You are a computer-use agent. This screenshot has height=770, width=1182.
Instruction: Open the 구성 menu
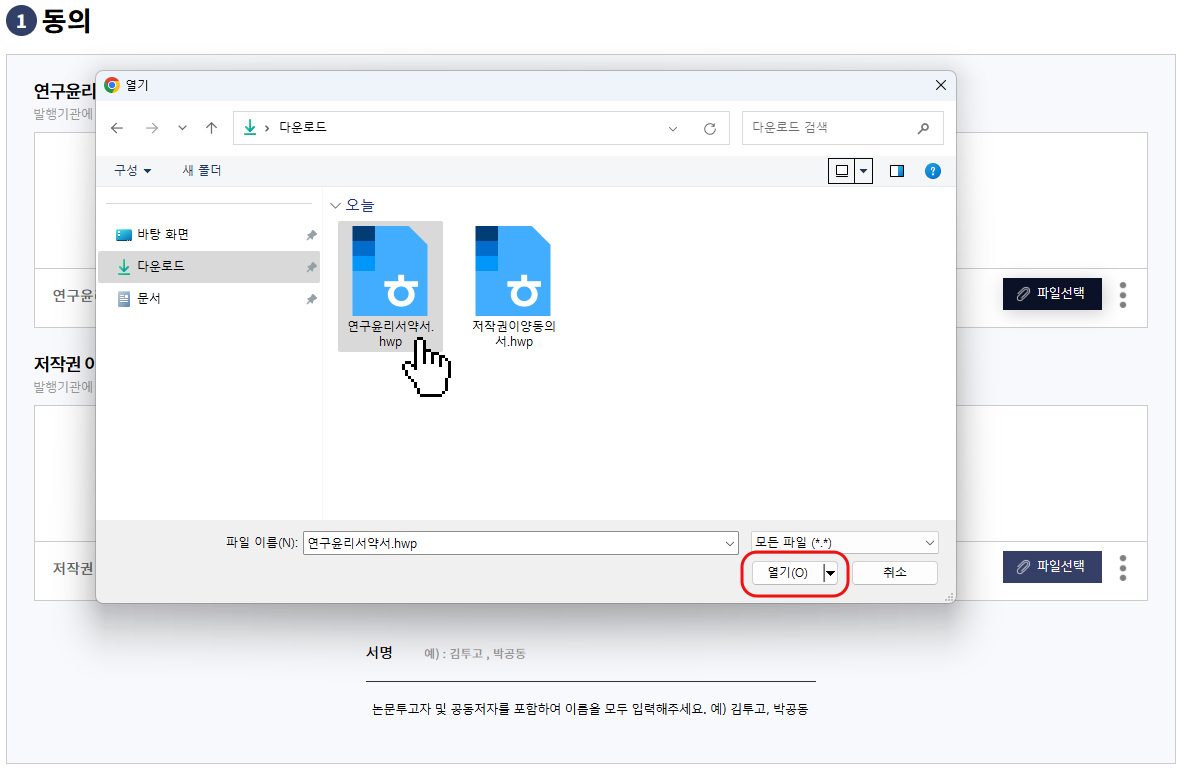[x=132, y=171]
